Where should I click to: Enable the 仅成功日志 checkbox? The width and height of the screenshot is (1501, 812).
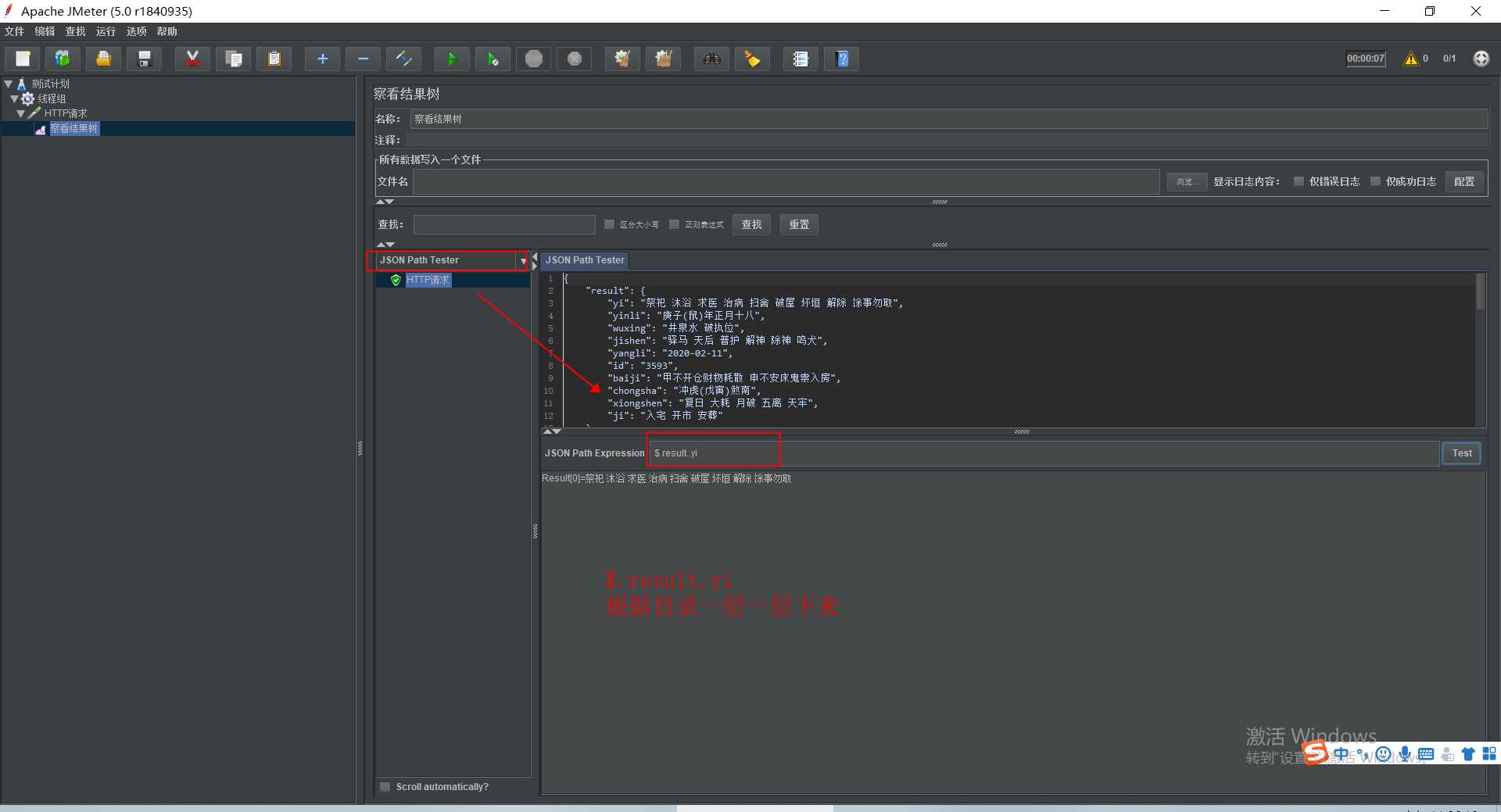[1375, 181]
